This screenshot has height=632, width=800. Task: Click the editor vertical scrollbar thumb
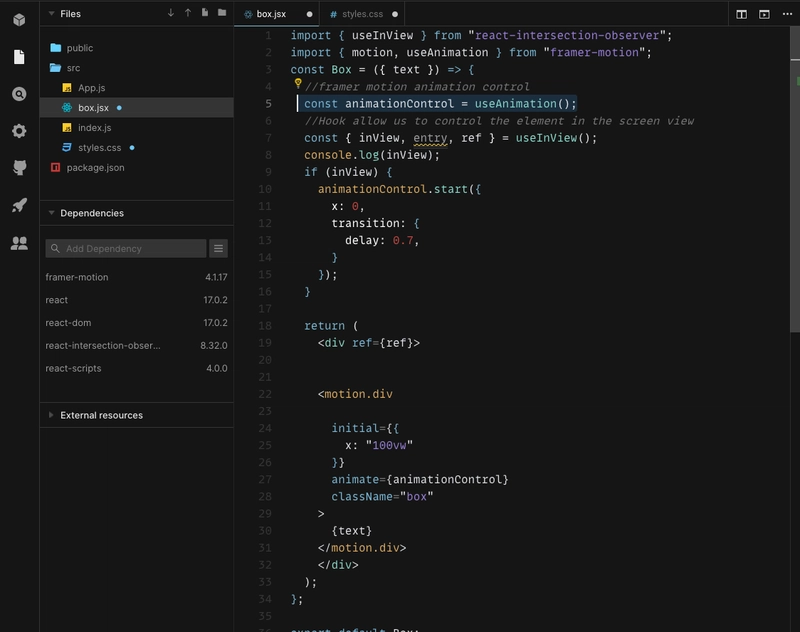[x=795, y=179]
